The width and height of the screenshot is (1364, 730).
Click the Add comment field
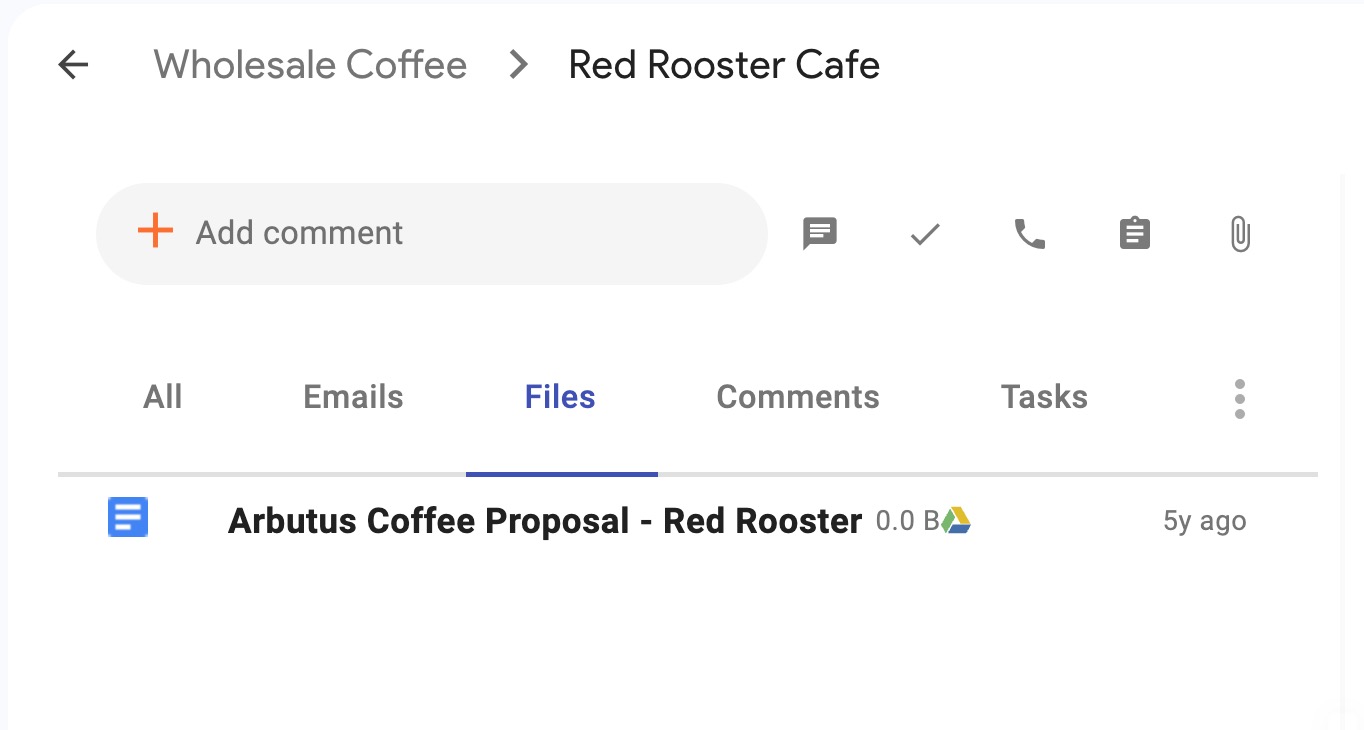click(x=432, y=234)
